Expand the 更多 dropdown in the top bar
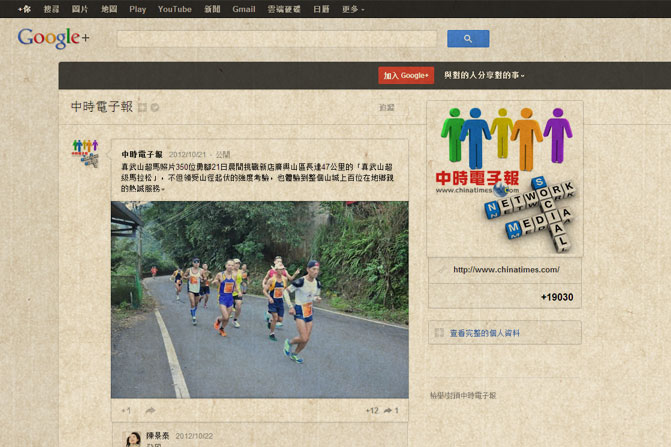Image resolution: width=671 pixels, height=447 pixels. click(x=353, y=9)
